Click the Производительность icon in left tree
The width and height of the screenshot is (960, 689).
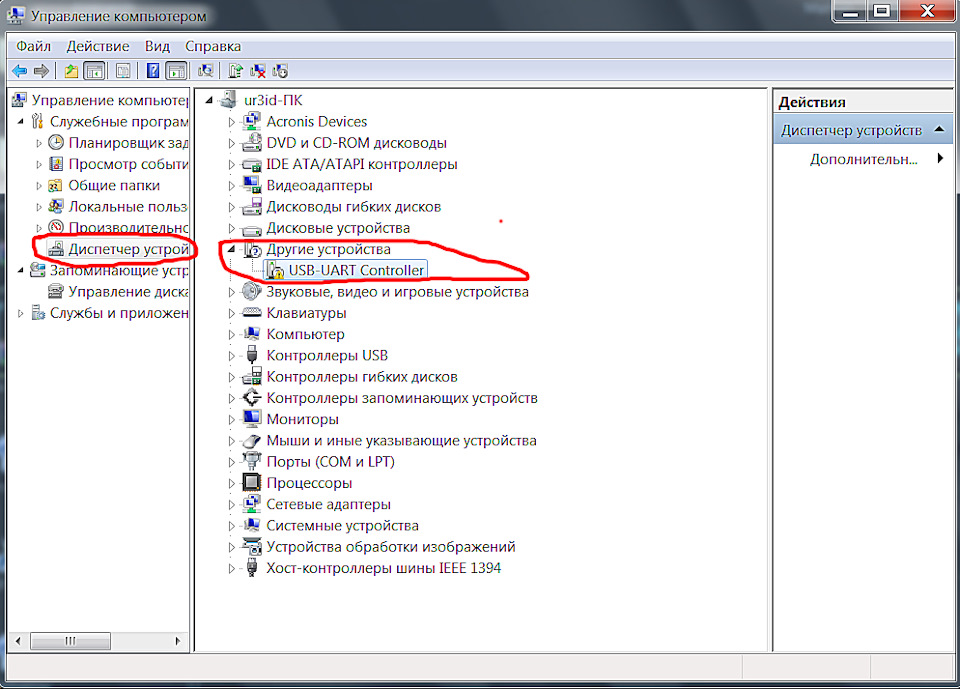point(56,228)
